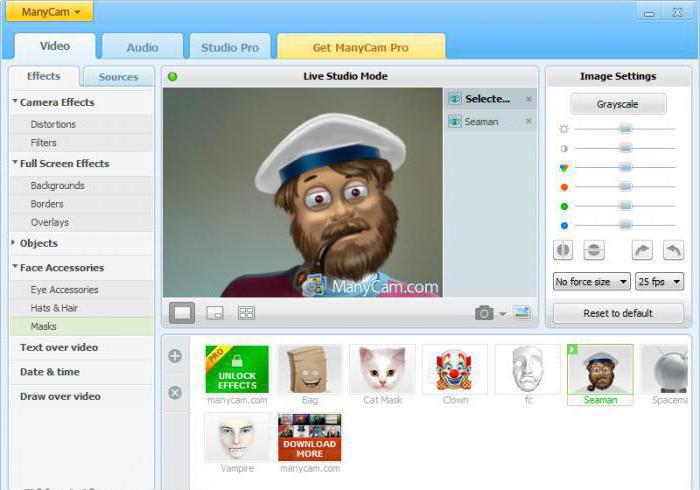The width and height of the screenshot is (700, 490).
Task: Rotate image clockwise arrow
Action: 642,250
